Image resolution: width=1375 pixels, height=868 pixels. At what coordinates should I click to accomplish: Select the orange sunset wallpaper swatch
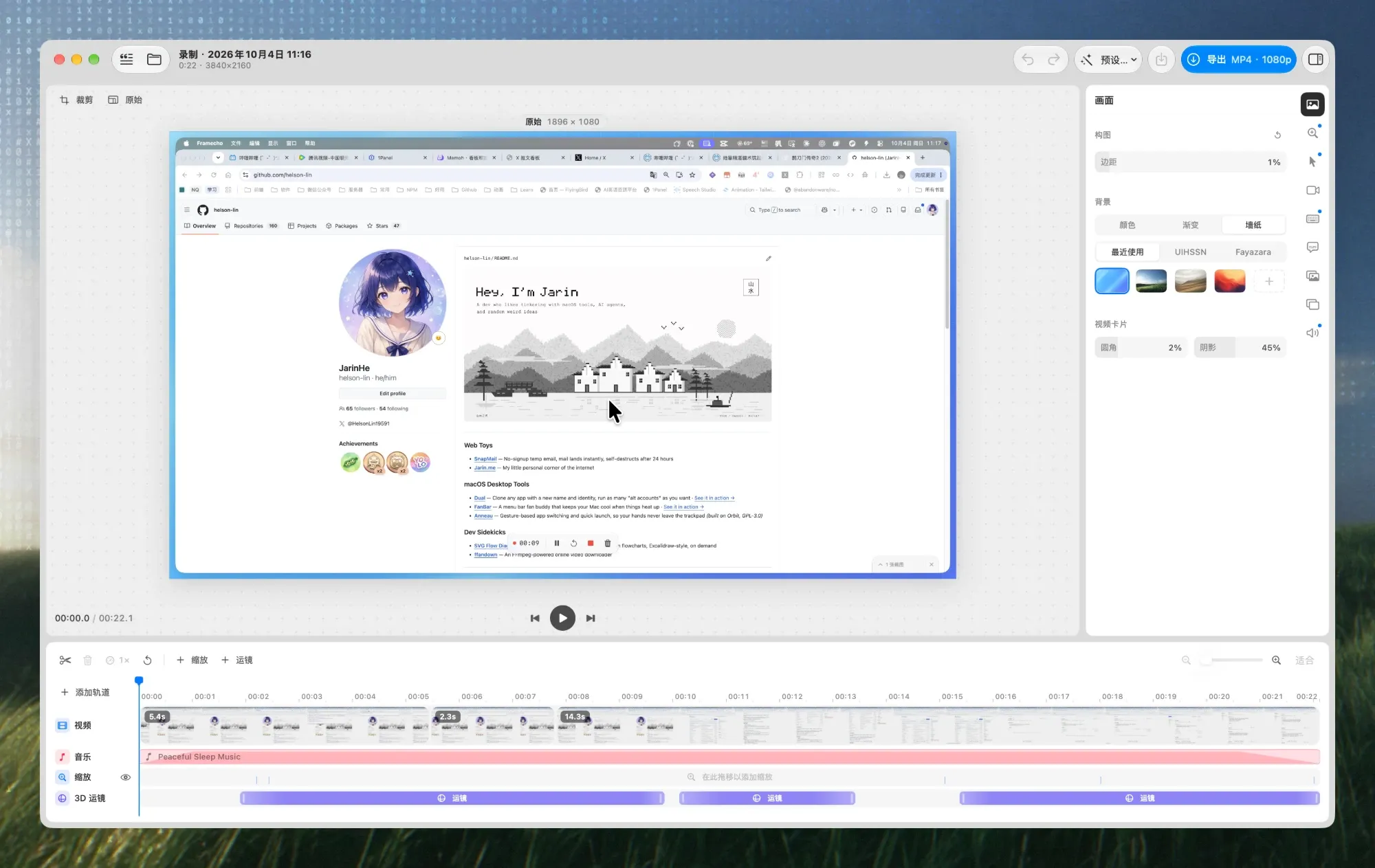[x=1230, y=281]
